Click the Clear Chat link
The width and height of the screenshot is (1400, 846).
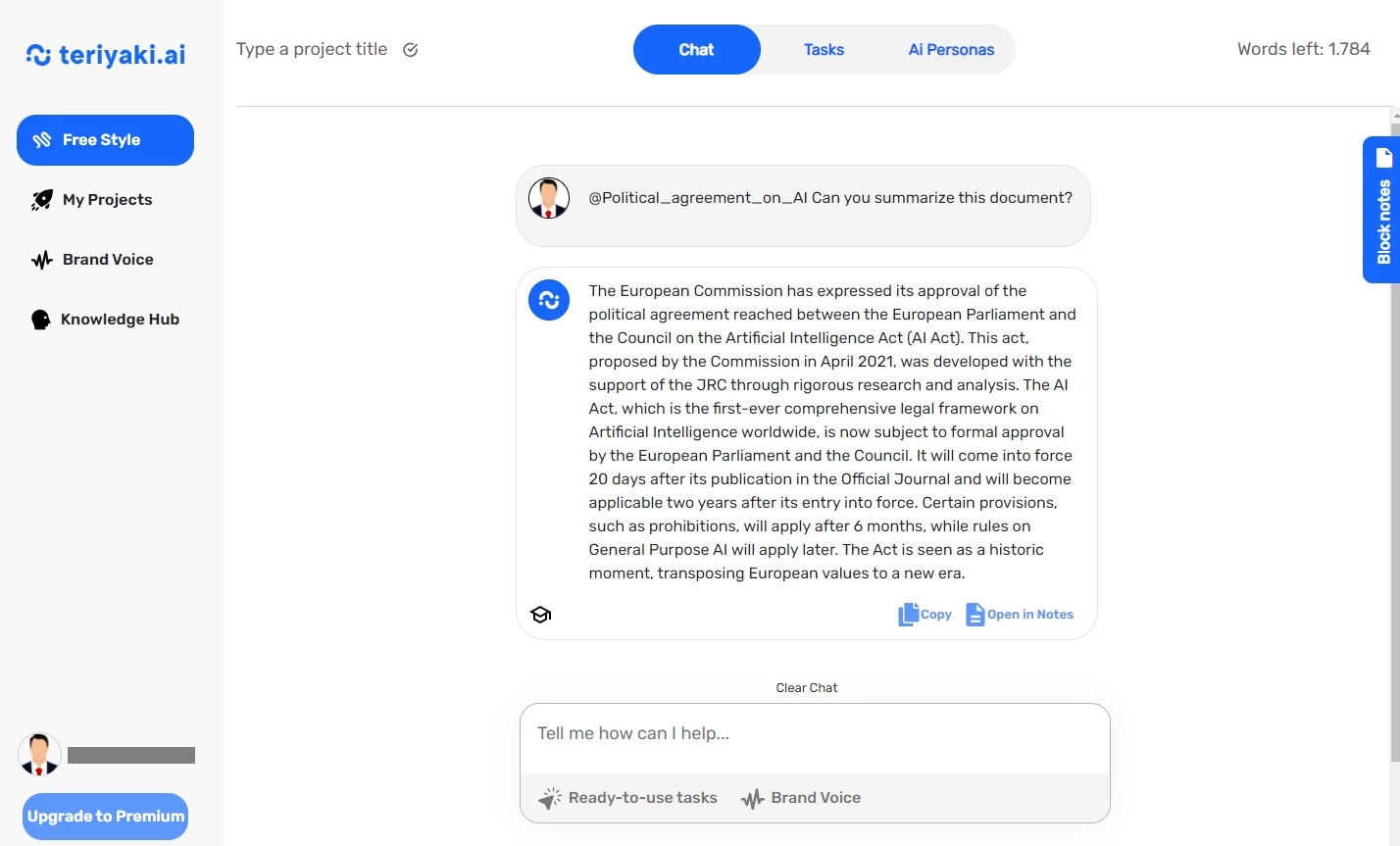(807, 688)
